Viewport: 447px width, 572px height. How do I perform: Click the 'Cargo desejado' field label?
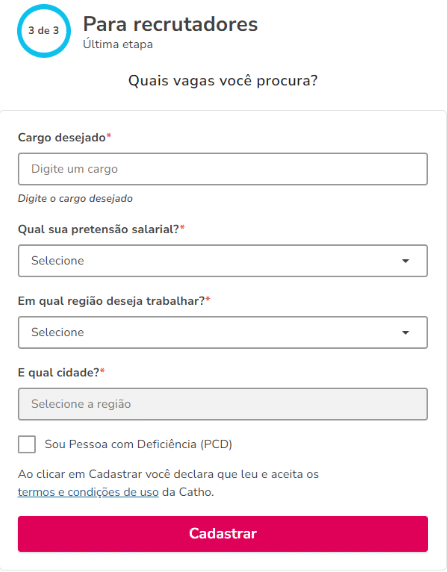click(64, 138)
